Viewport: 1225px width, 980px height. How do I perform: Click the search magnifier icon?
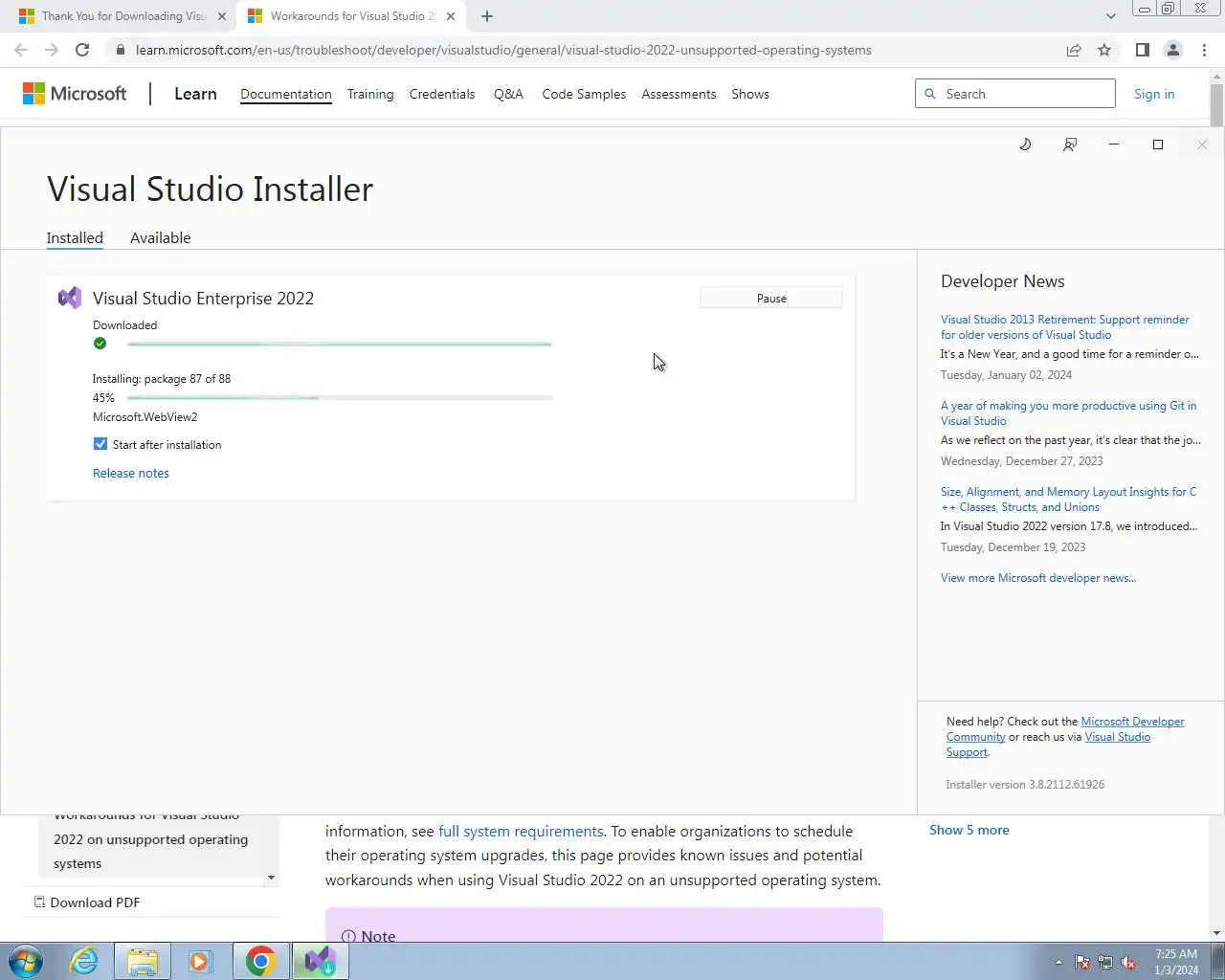[929, 94]
